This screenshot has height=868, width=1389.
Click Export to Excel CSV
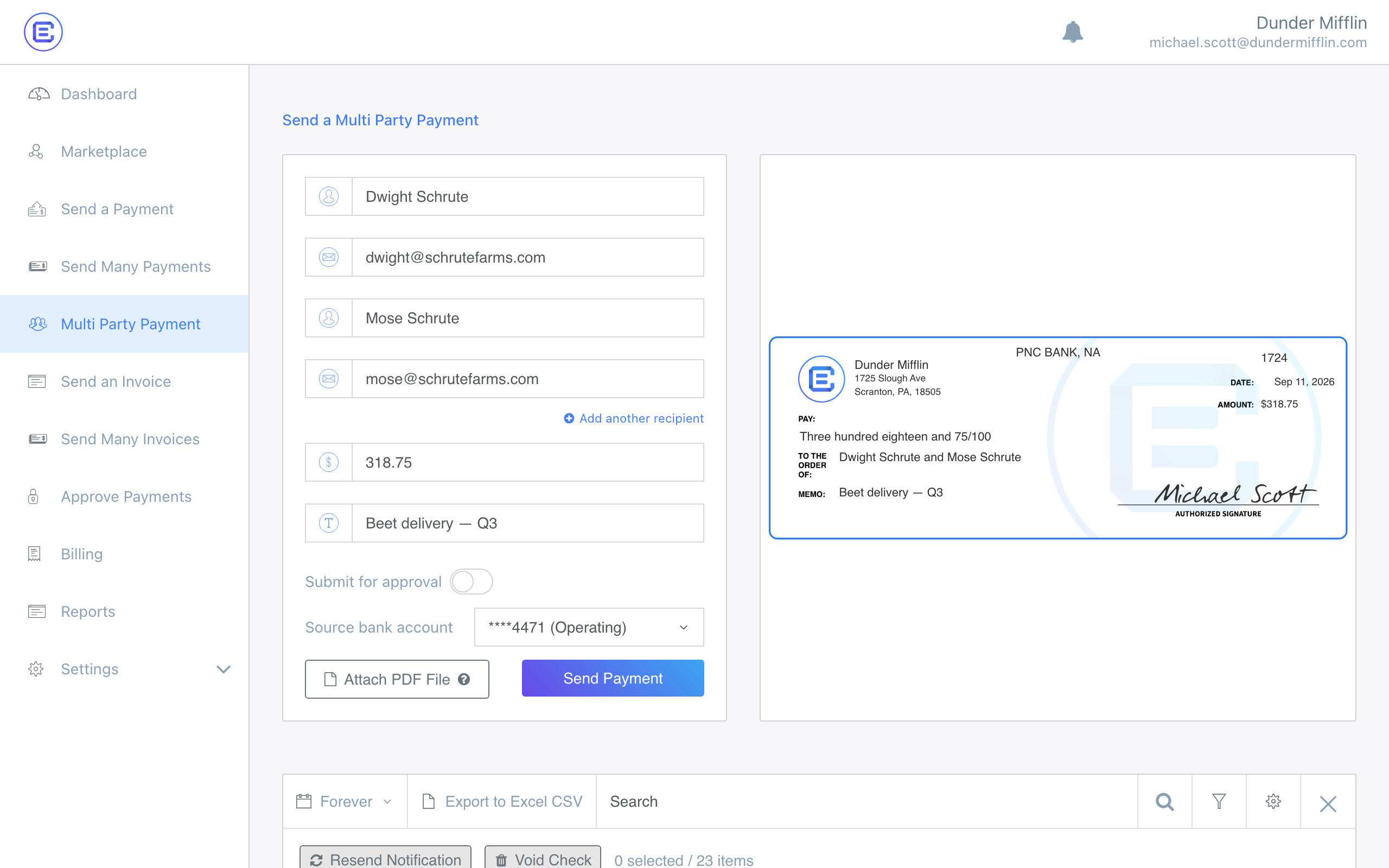pyautogui.click(x=502, y=801)
